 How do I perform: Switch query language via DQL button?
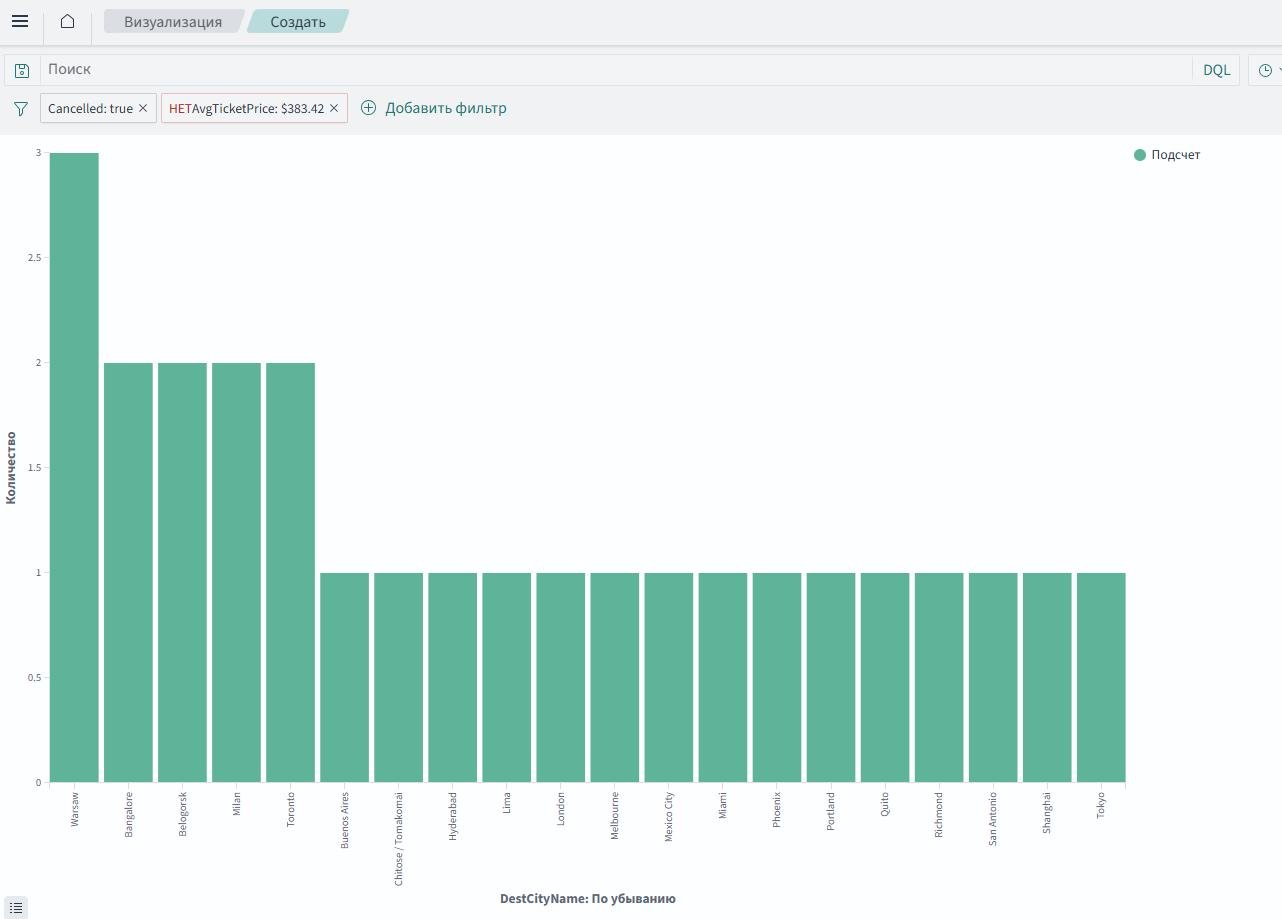[1216, 70]
